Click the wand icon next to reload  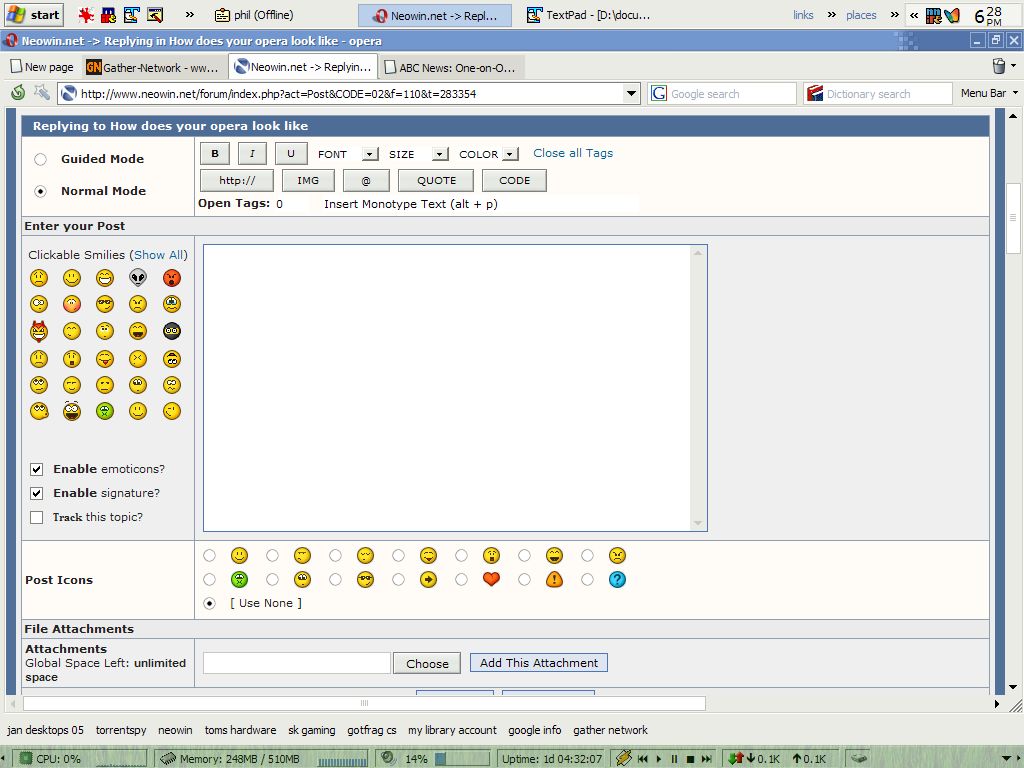[42, 93]
